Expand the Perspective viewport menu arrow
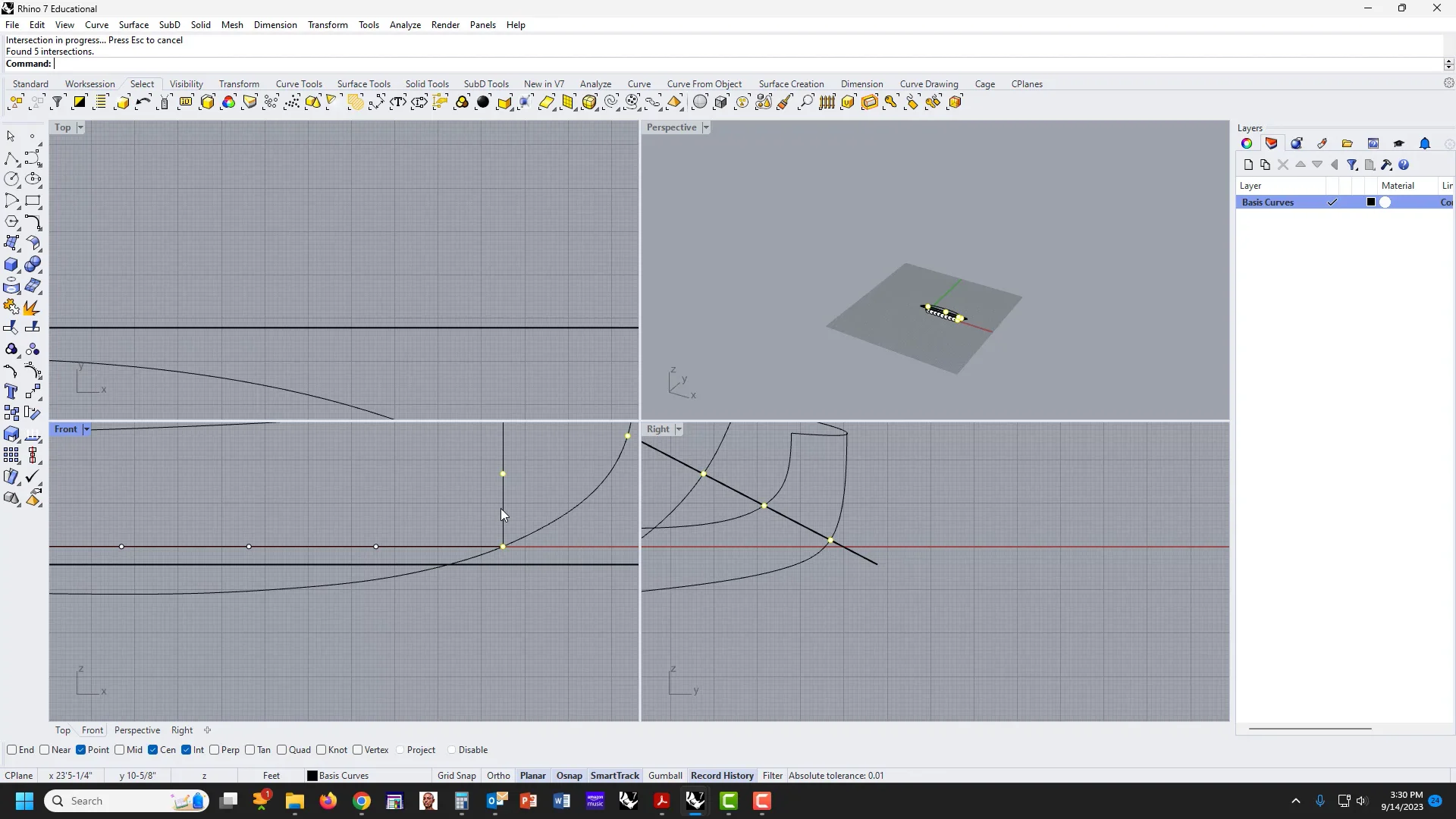 click(x=705, y=127)
